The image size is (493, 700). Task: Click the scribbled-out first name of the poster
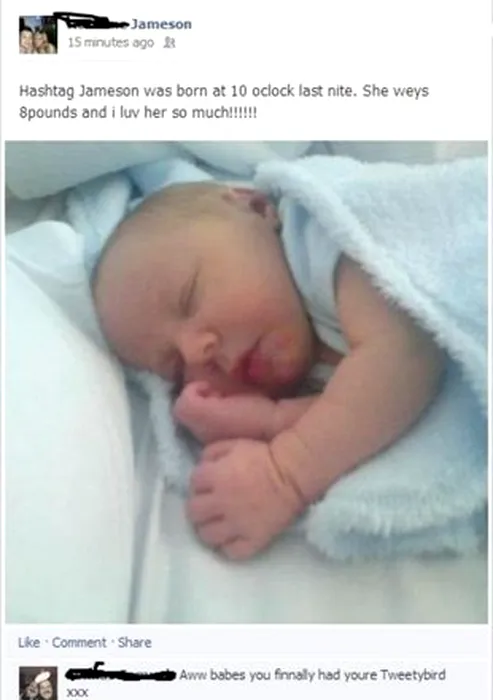tap(94, 21)
